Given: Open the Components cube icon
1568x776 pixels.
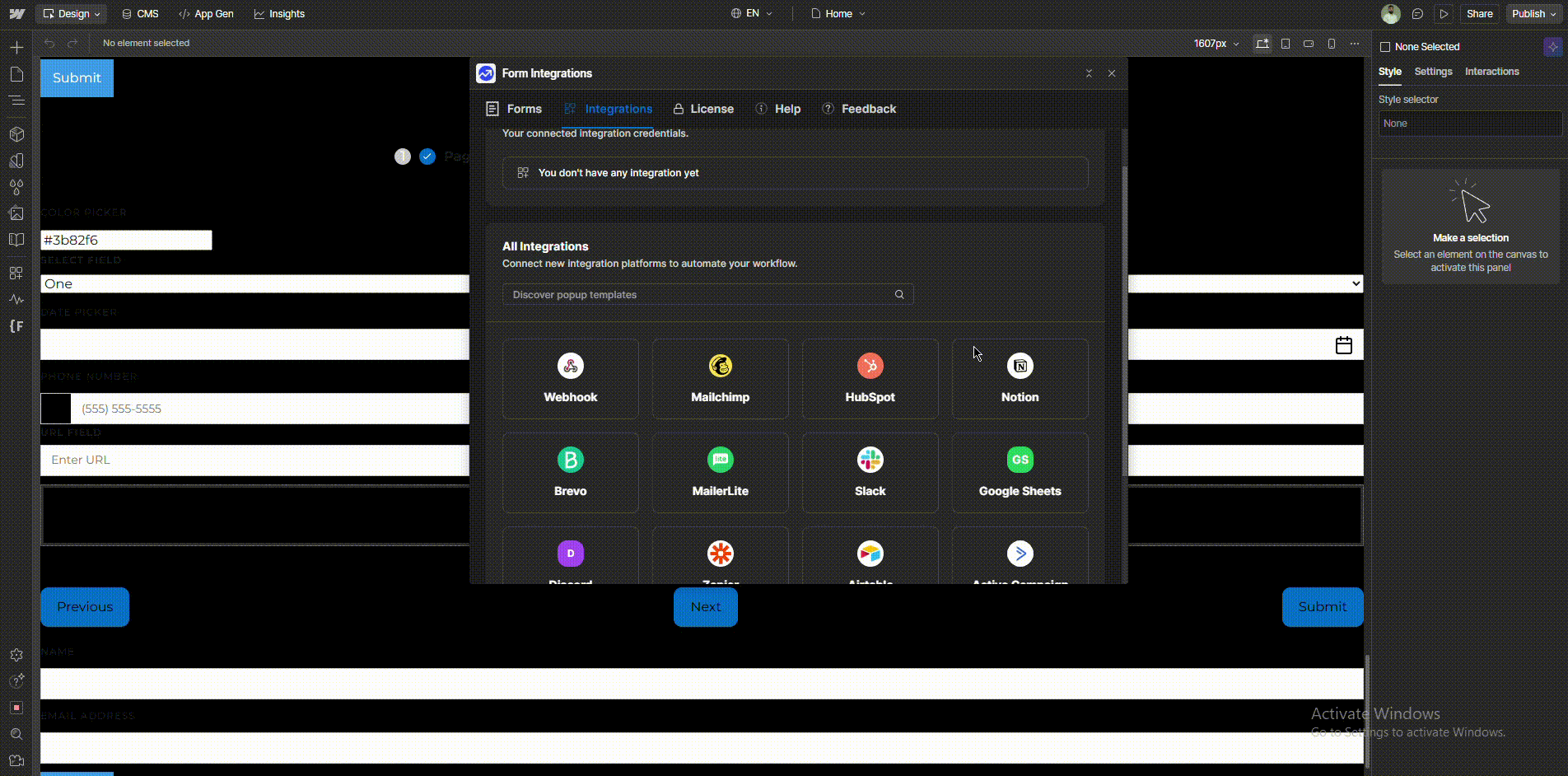Looking at the screenshot, I should [x=16, y=134].
